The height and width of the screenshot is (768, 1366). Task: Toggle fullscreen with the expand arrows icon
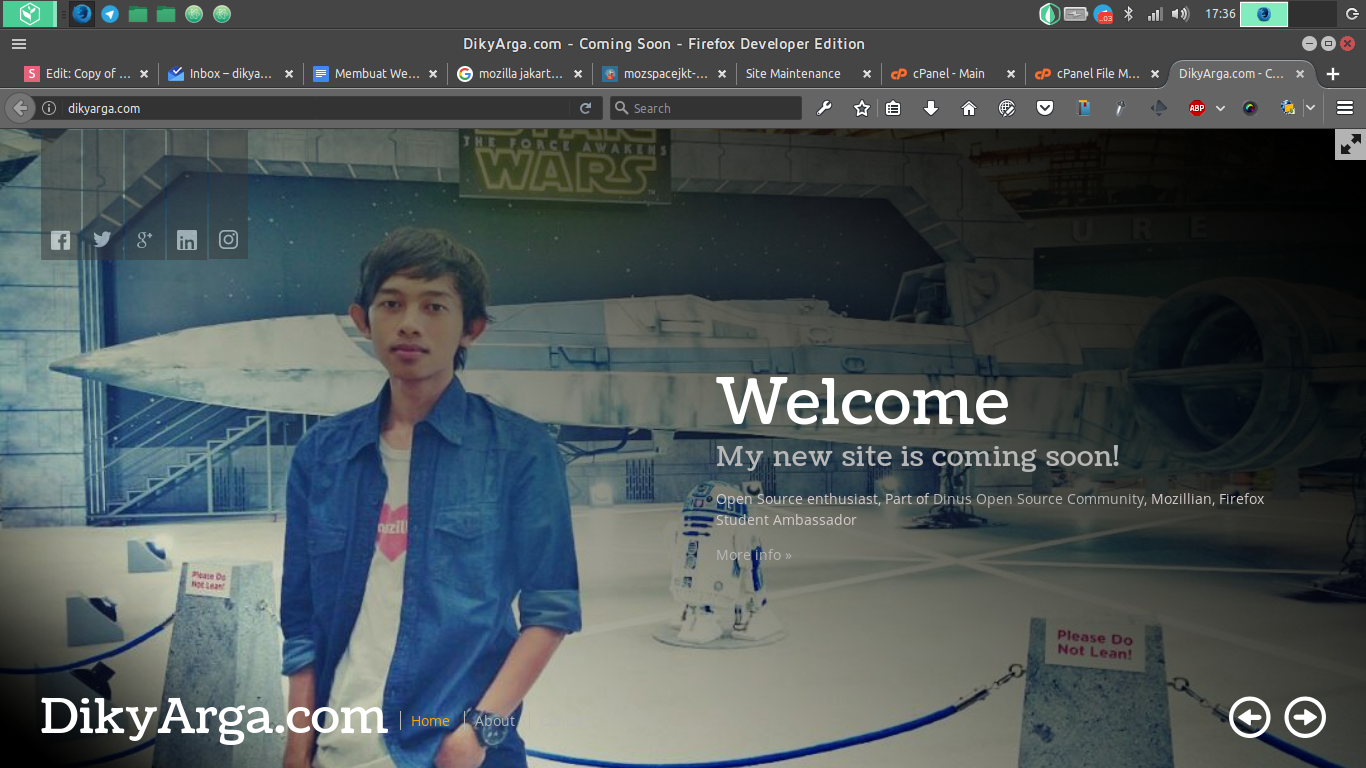1350,144
